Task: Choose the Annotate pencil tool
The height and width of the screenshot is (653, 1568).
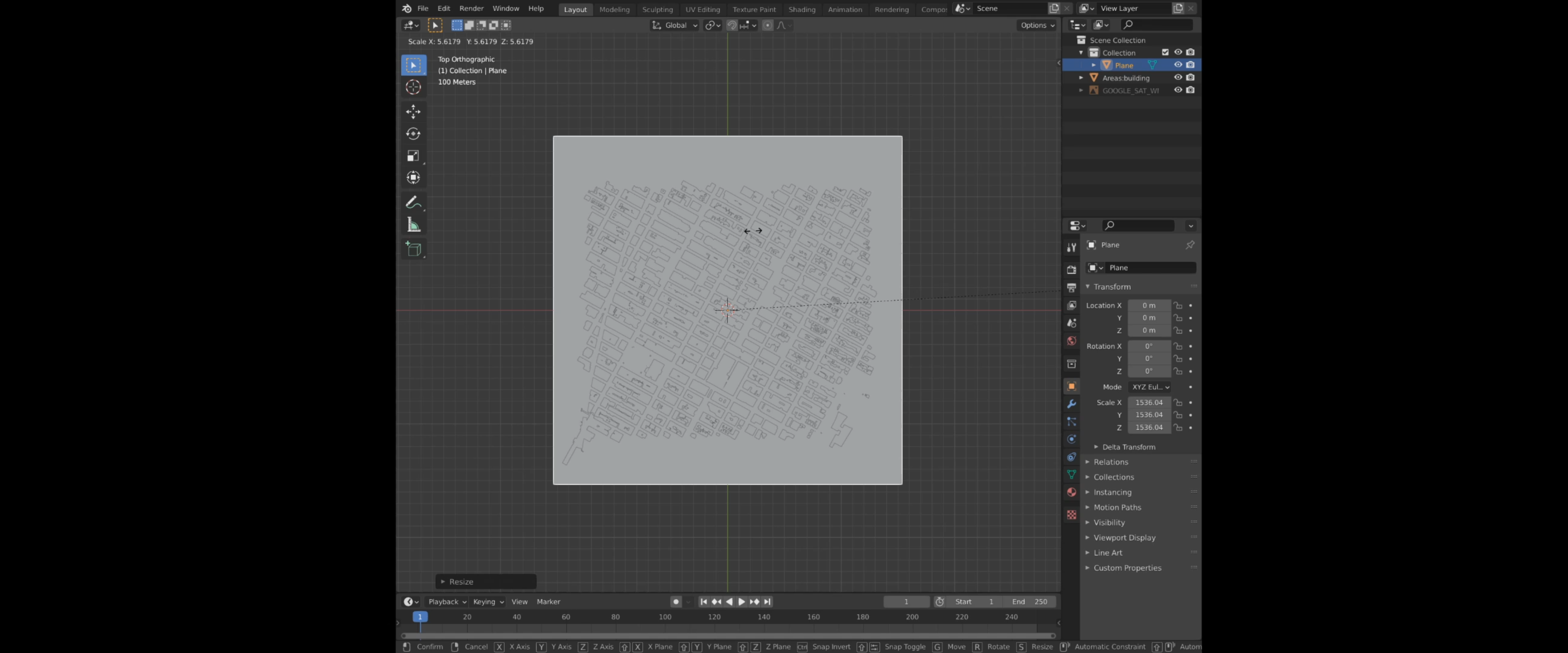Action: click(x=413, y=202)
